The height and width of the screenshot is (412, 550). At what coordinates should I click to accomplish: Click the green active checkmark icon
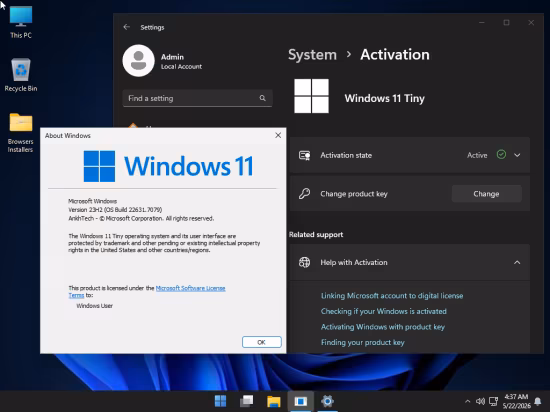(x=501, y=155)
